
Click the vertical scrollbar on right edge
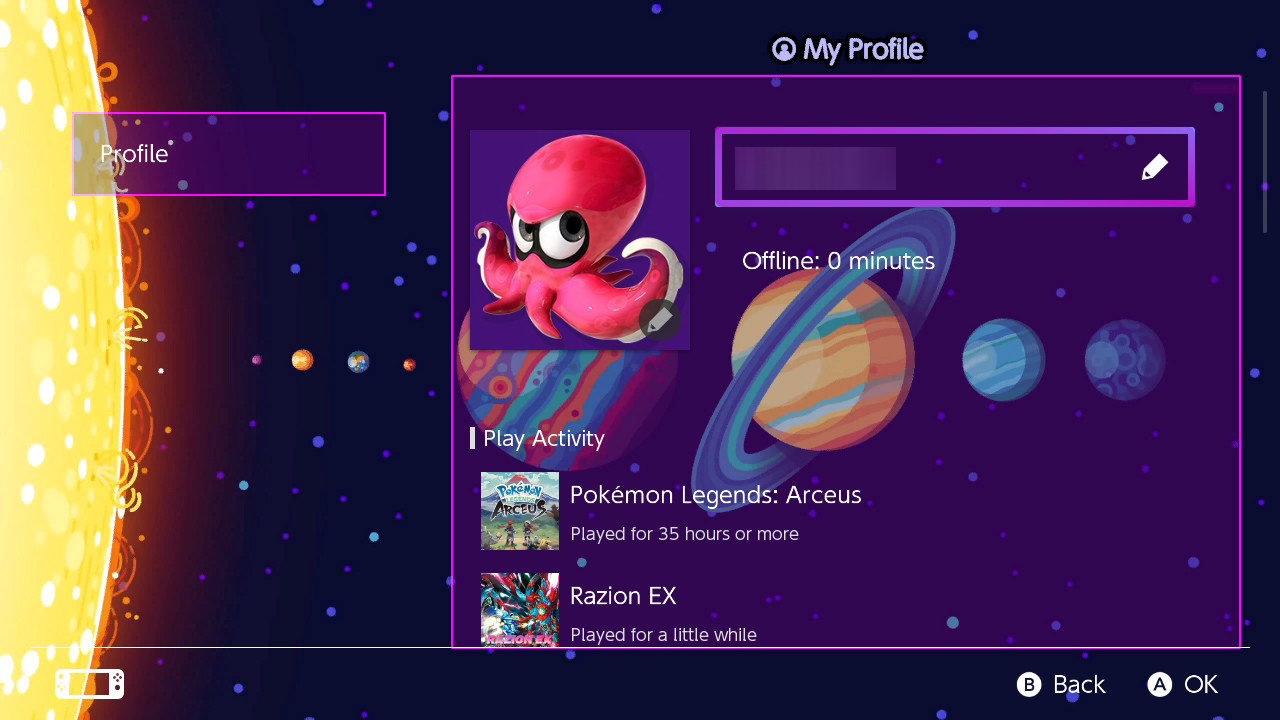(1265, 162)
